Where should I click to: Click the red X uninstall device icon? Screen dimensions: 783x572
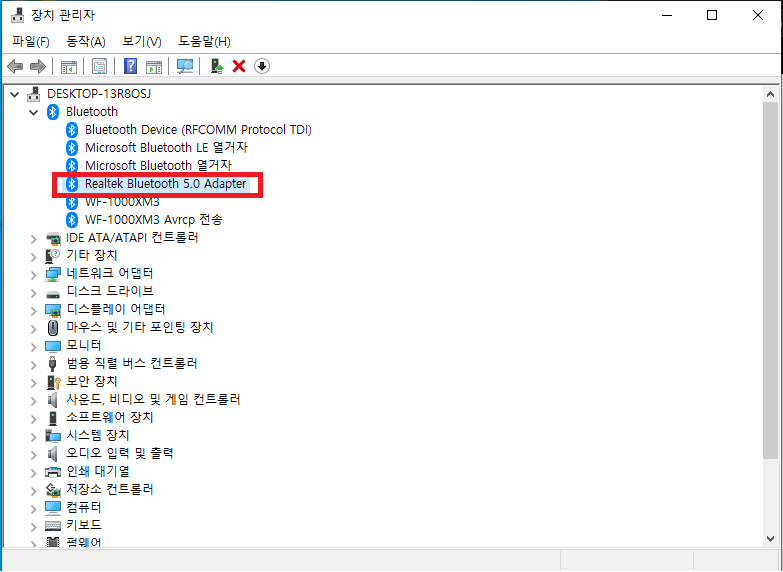(239, 66)
